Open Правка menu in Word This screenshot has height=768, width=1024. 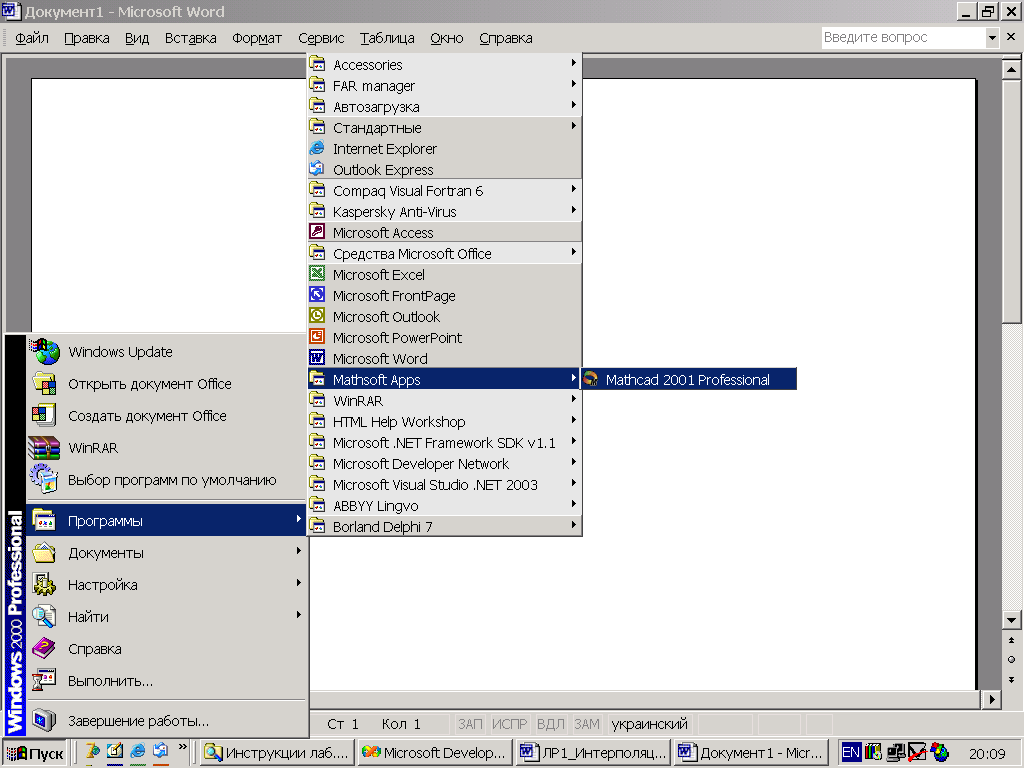pyautogui.click(x=87, y=38)
